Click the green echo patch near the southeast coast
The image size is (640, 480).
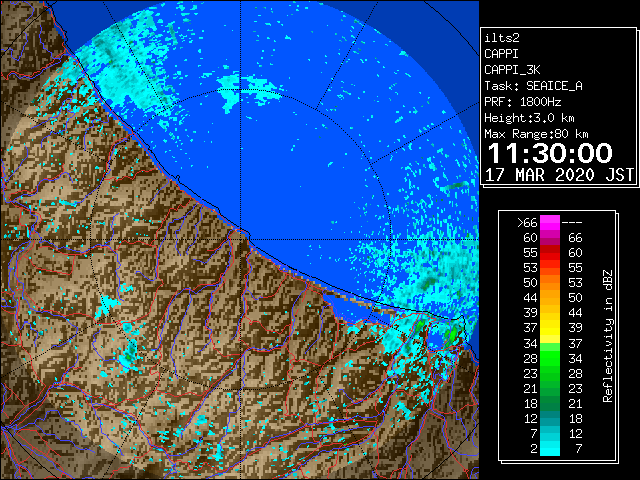pyautogui.click(x=451, y=337)
